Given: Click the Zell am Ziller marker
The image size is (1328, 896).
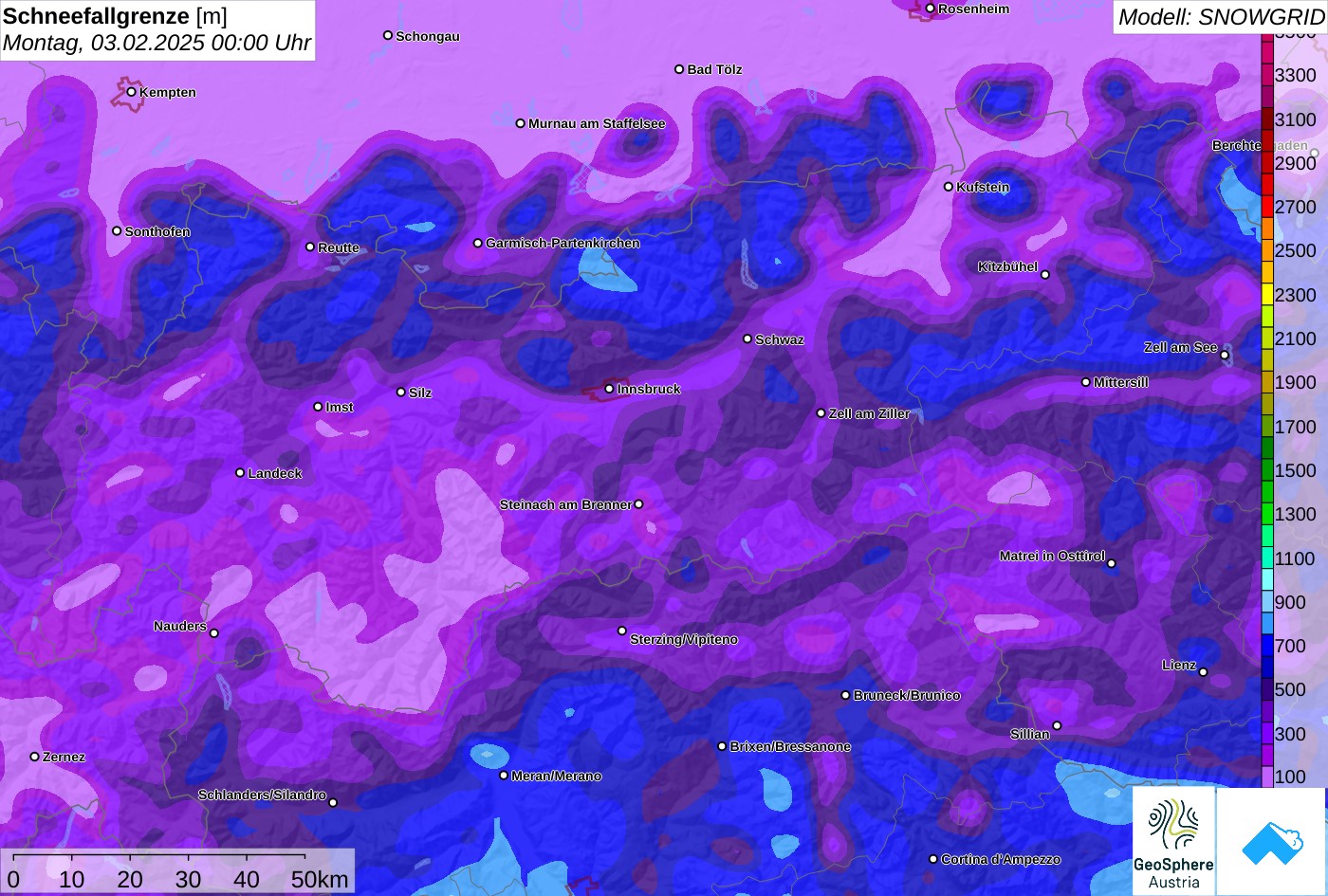Looking at the screenshot, I should point(821,413).
